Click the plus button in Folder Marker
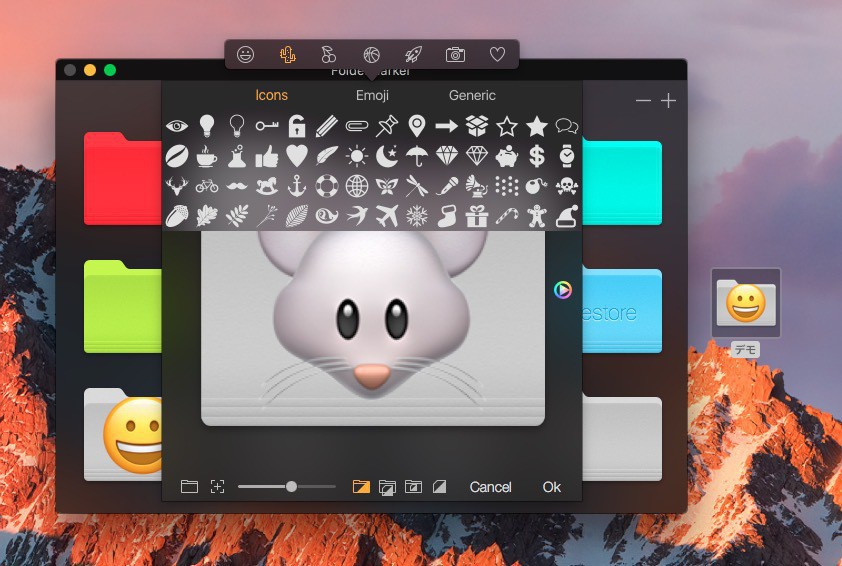The width and height of the screenshot is (842, 566). (669, 100)
